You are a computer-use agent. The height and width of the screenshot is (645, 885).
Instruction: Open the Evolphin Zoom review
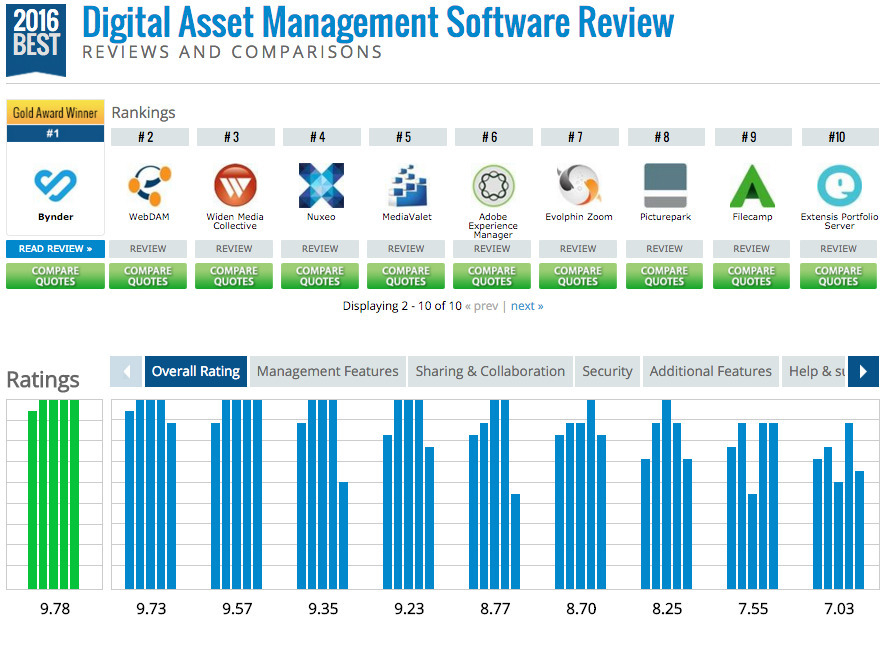578,249
